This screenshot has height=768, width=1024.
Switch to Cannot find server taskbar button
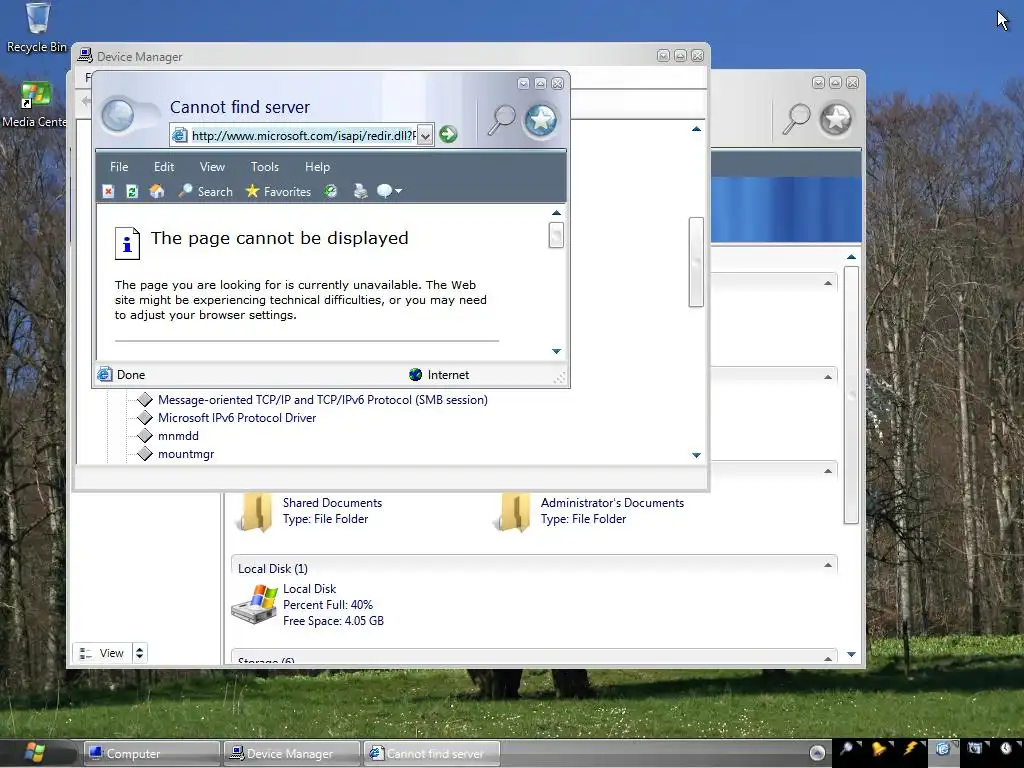(x=432, y=754)
